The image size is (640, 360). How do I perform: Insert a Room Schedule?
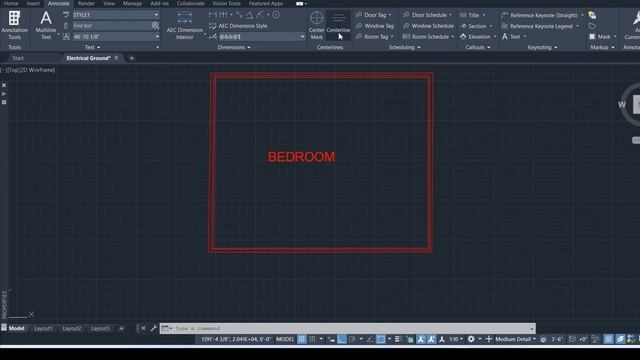[426, 37]
